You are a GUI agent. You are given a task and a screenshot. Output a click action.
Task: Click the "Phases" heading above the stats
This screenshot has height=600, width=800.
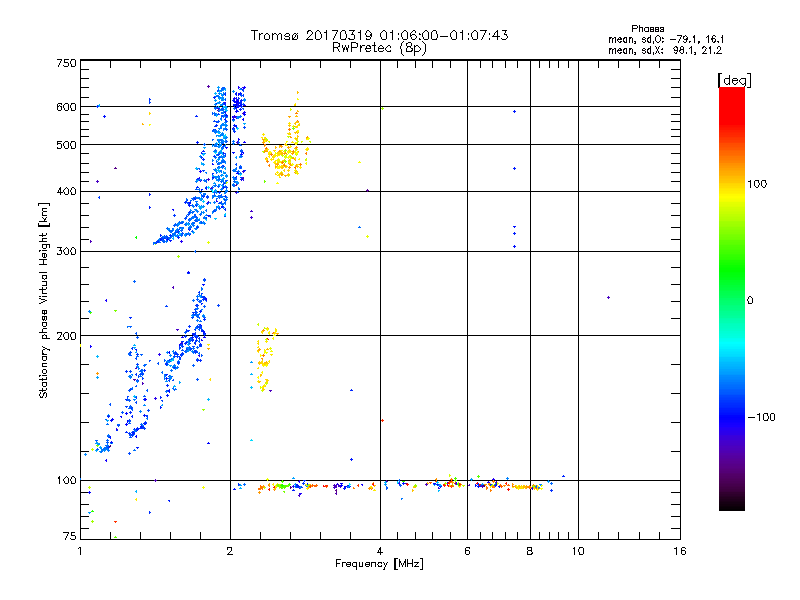(x=647, y=29)
